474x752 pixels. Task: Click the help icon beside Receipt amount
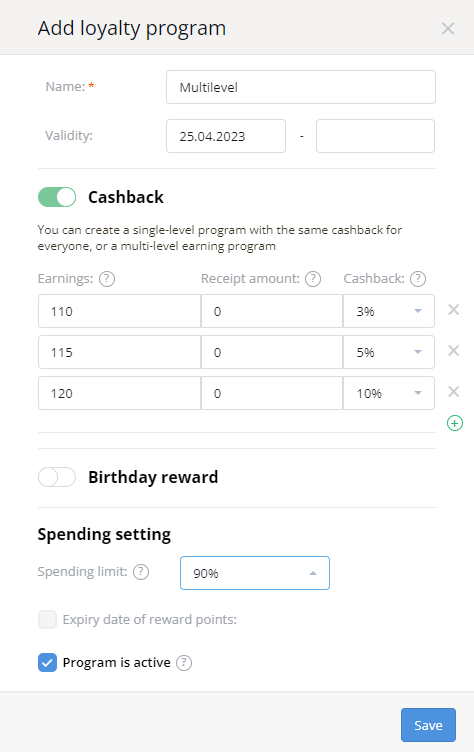click(x=313, y=279)
